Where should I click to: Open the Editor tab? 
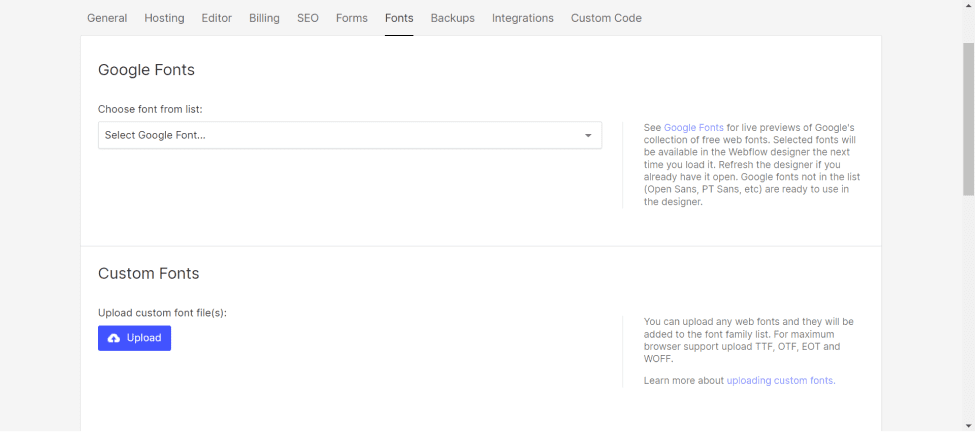click(217, 18)
